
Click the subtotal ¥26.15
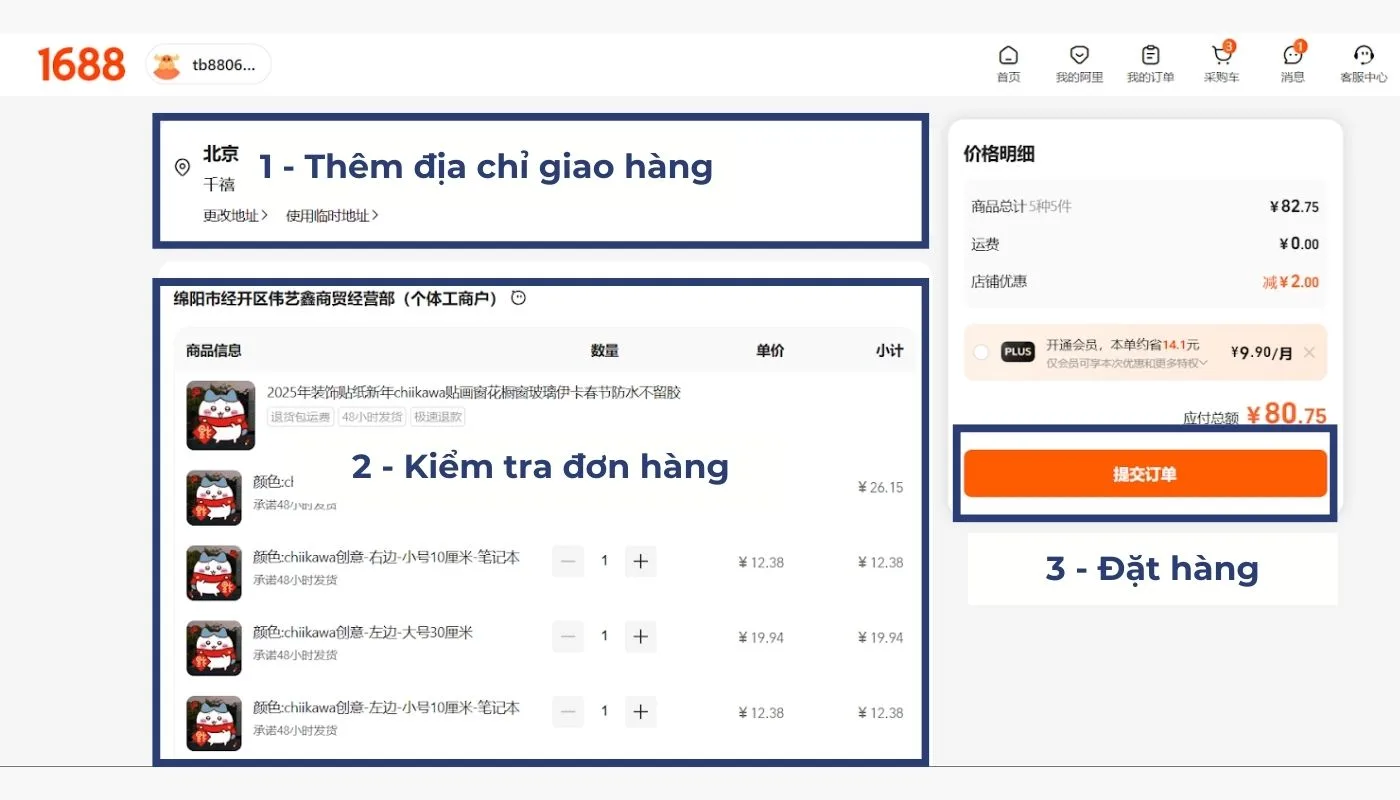point(881,487)
